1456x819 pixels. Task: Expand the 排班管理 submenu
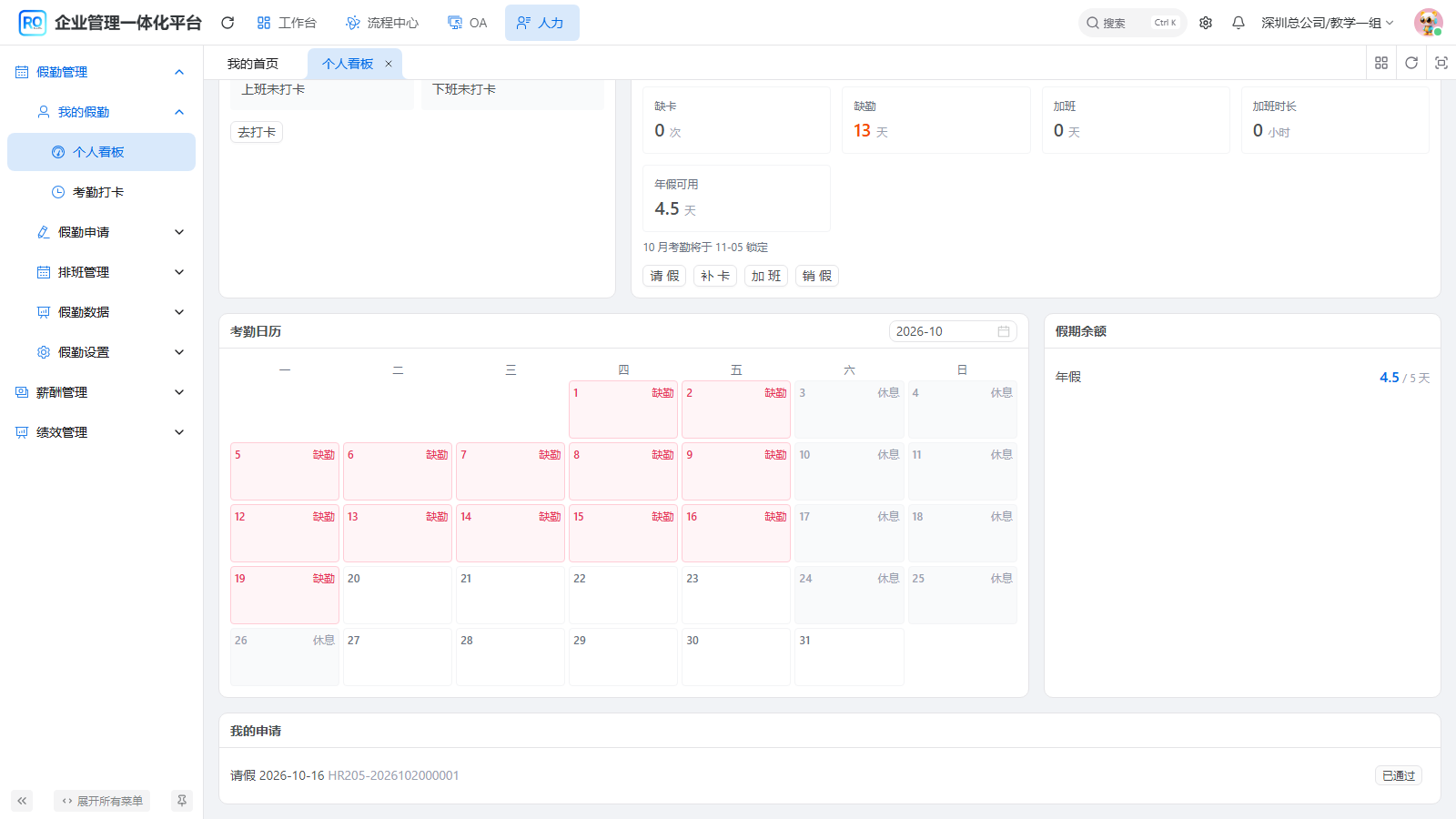pos(101,272)
